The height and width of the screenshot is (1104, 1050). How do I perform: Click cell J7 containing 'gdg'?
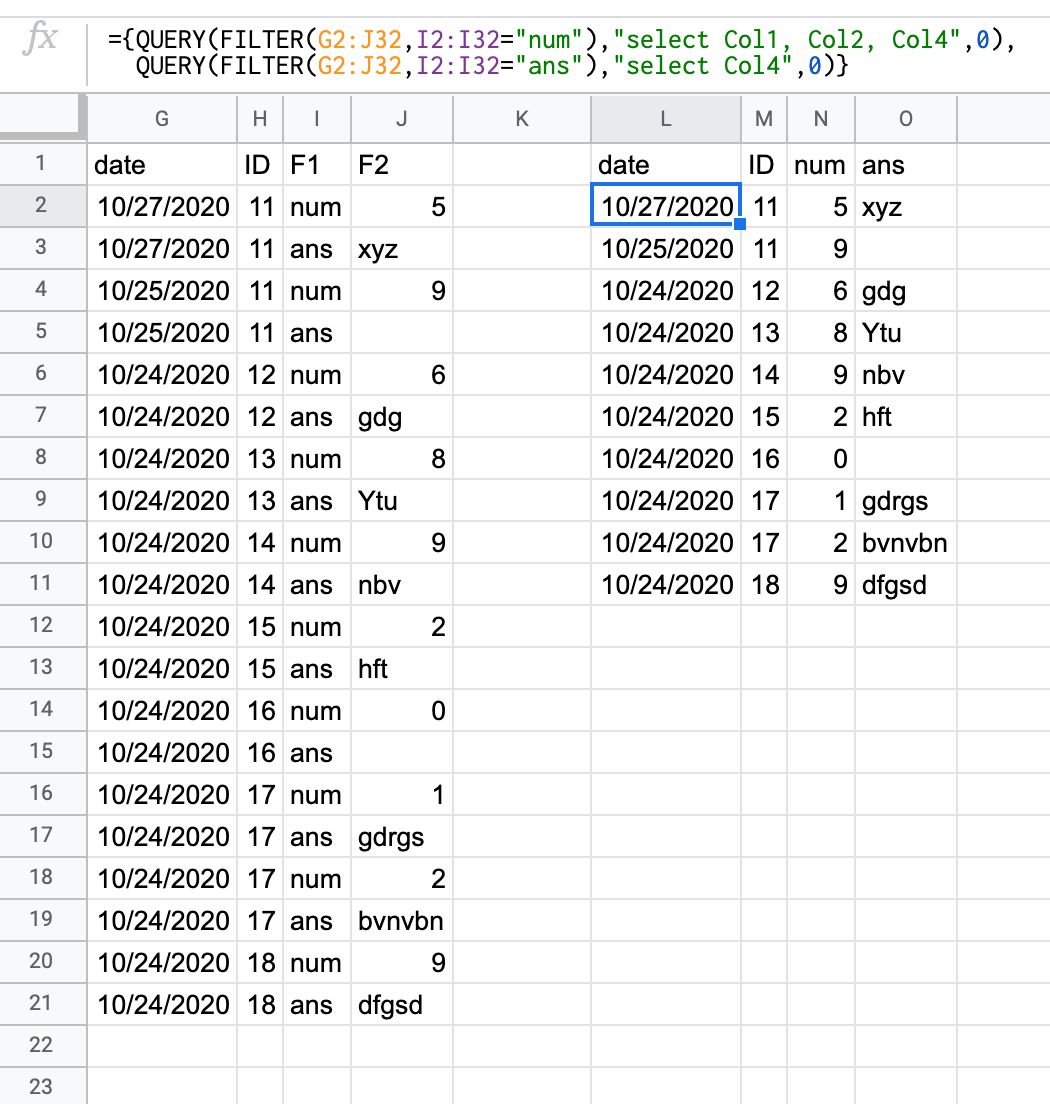click(401, 416)
